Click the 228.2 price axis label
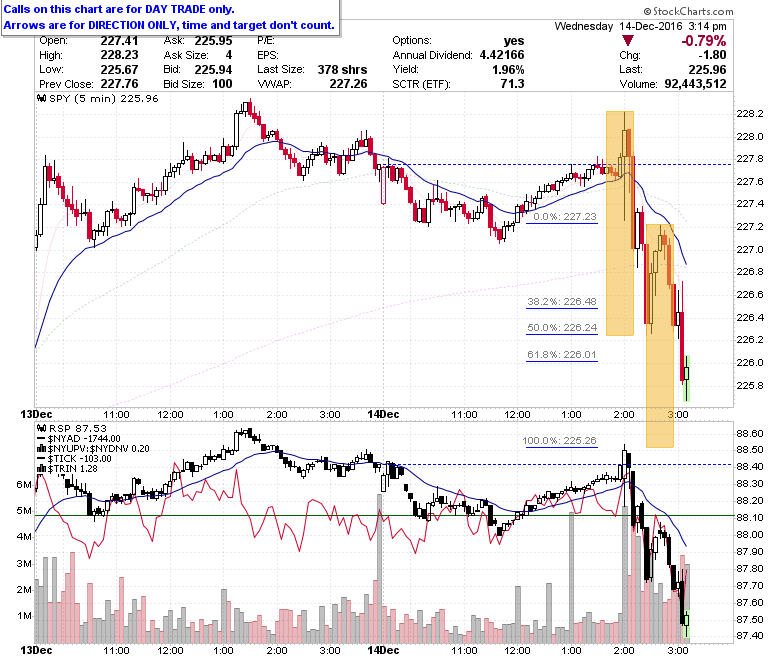Image resolution: width=780 pixels, height=659 pixels. coord(750,113)
